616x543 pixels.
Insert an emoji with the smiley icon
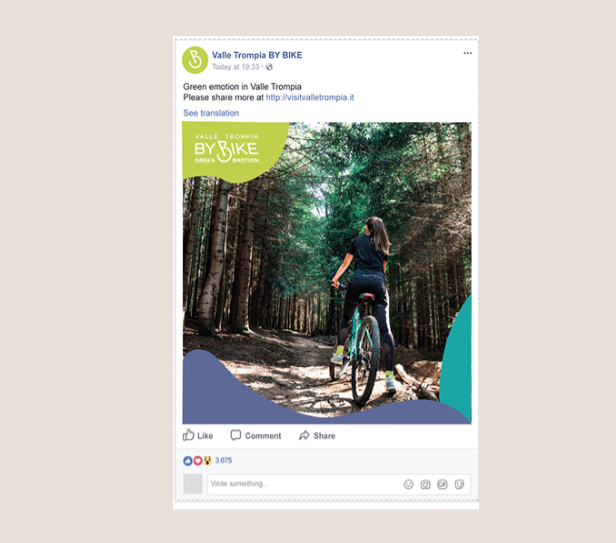pyautogui.click(x=409, y=484)
